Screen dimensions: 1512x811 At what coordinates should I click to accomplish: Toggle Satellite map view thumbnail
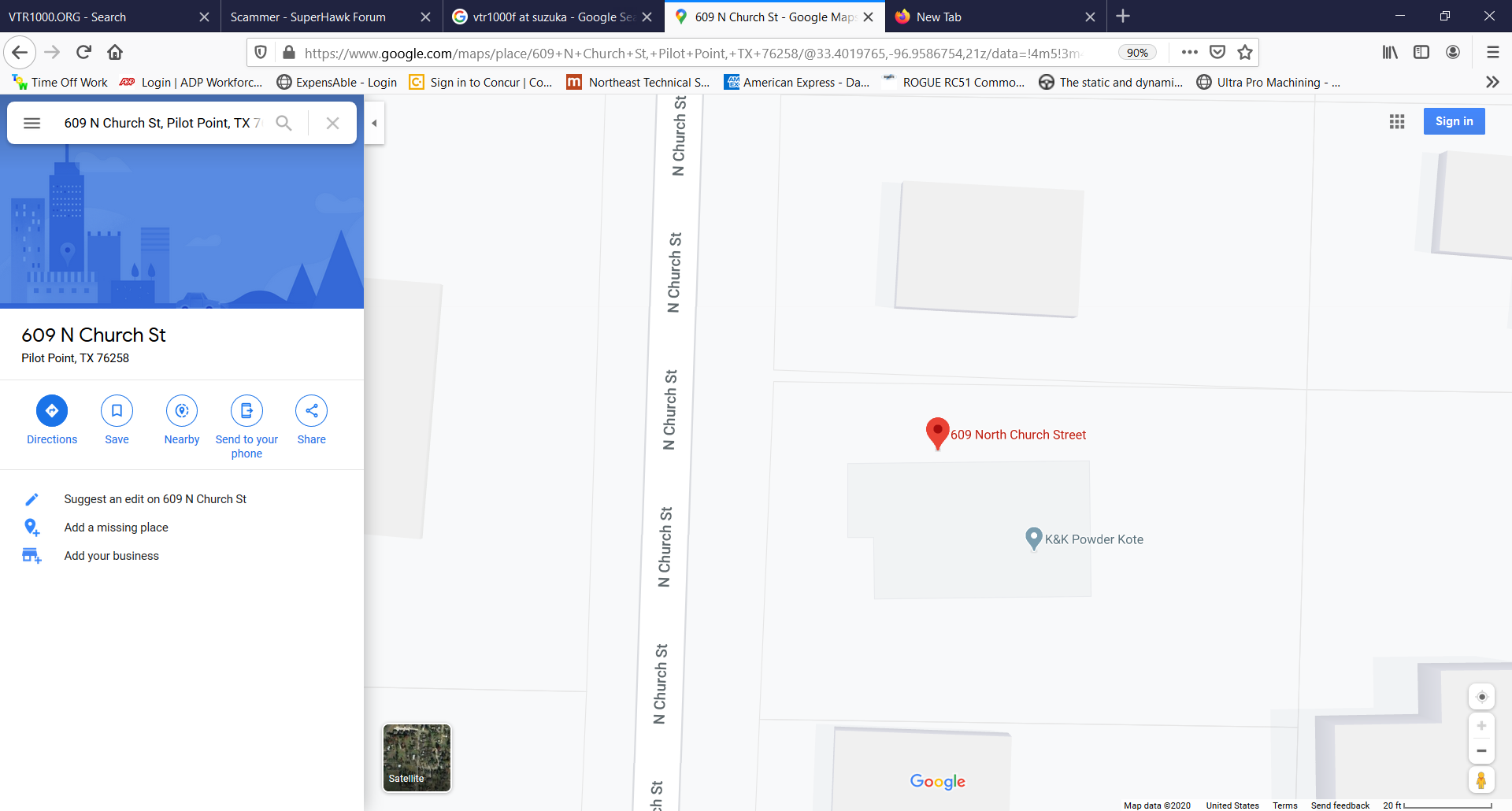[x=417, y=757]
